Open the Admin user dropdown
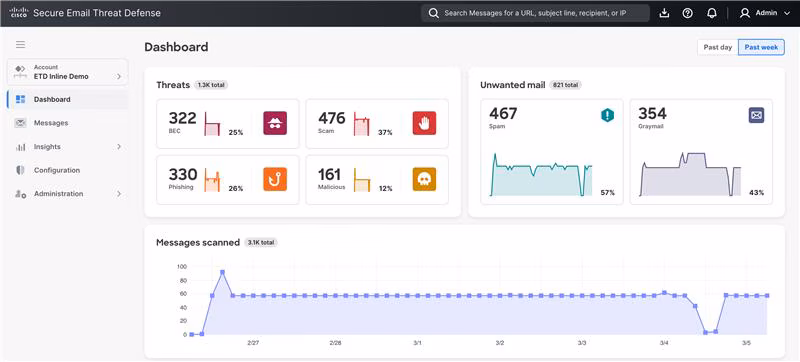Image resolution: width=800 pixels, height=362 pixels. coord(764,13)
